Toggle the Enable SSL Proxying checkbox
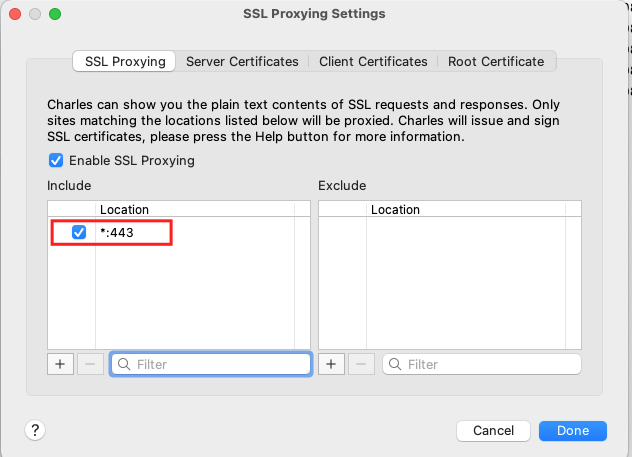632x457 pixels. (x=56, y=160)
